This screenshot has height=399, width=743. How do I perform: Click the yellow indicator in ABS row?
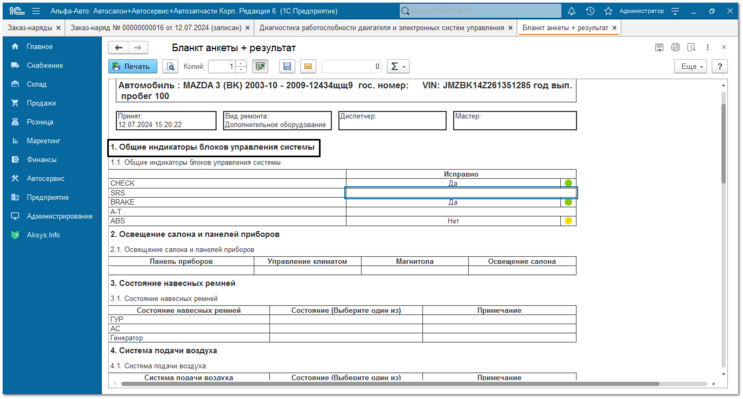point(568,221)
